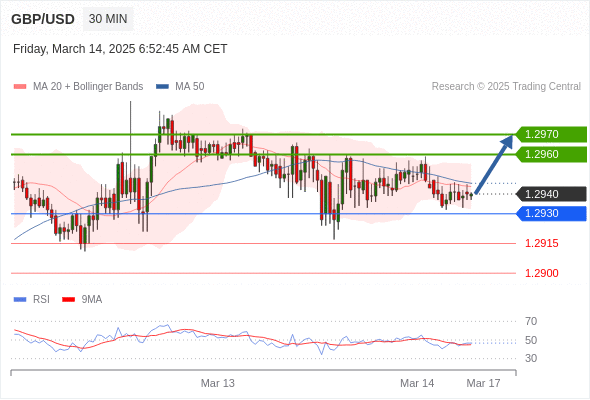Click the MA 50 blue legend swatch

click(x=163, y=87)
